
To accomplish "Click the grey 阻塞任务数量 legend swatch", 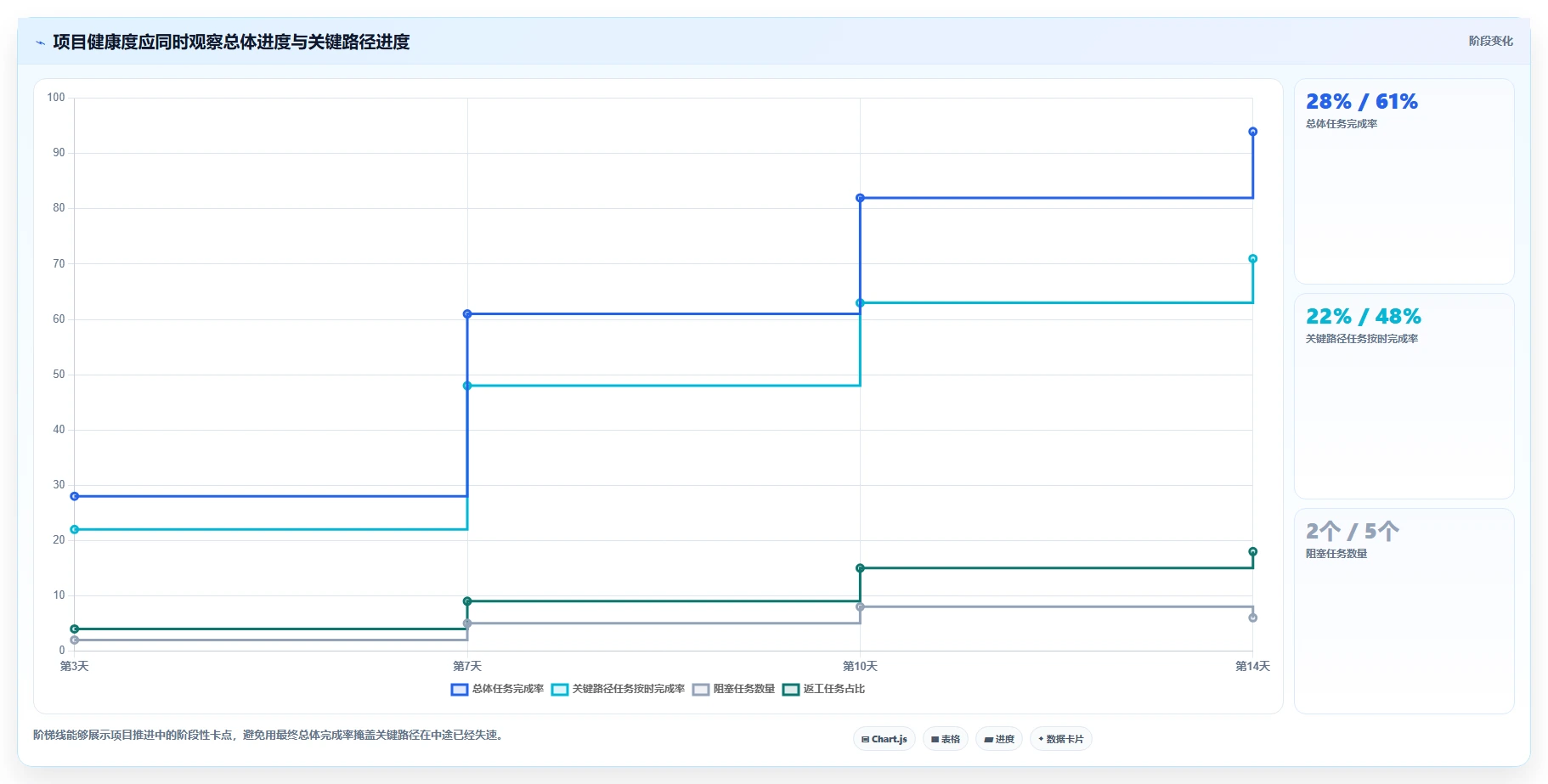I will (x=701, y=689).
